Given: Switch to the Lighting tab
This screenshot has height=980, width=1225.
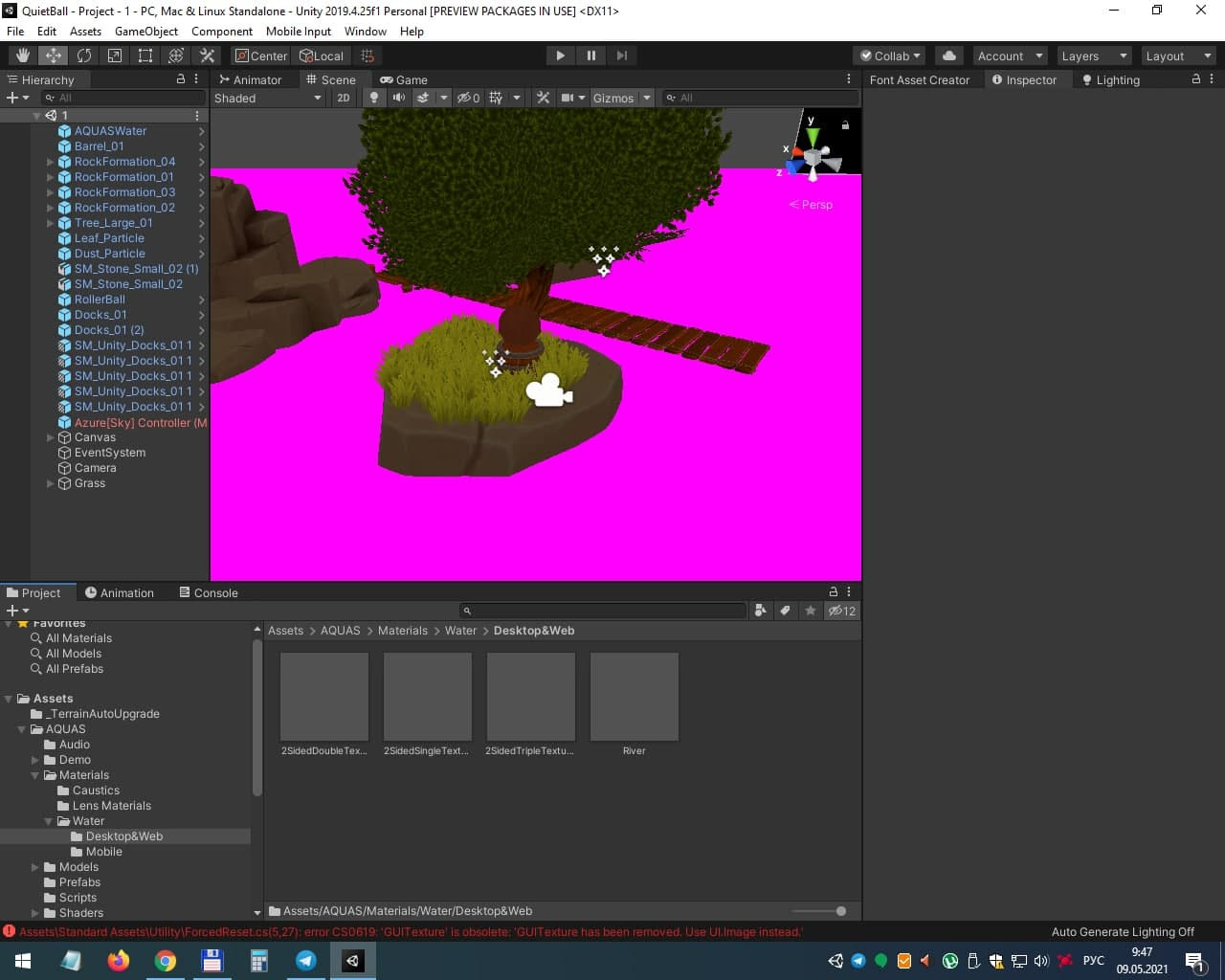Looking at the screenshot, I should click(1110, 79).
